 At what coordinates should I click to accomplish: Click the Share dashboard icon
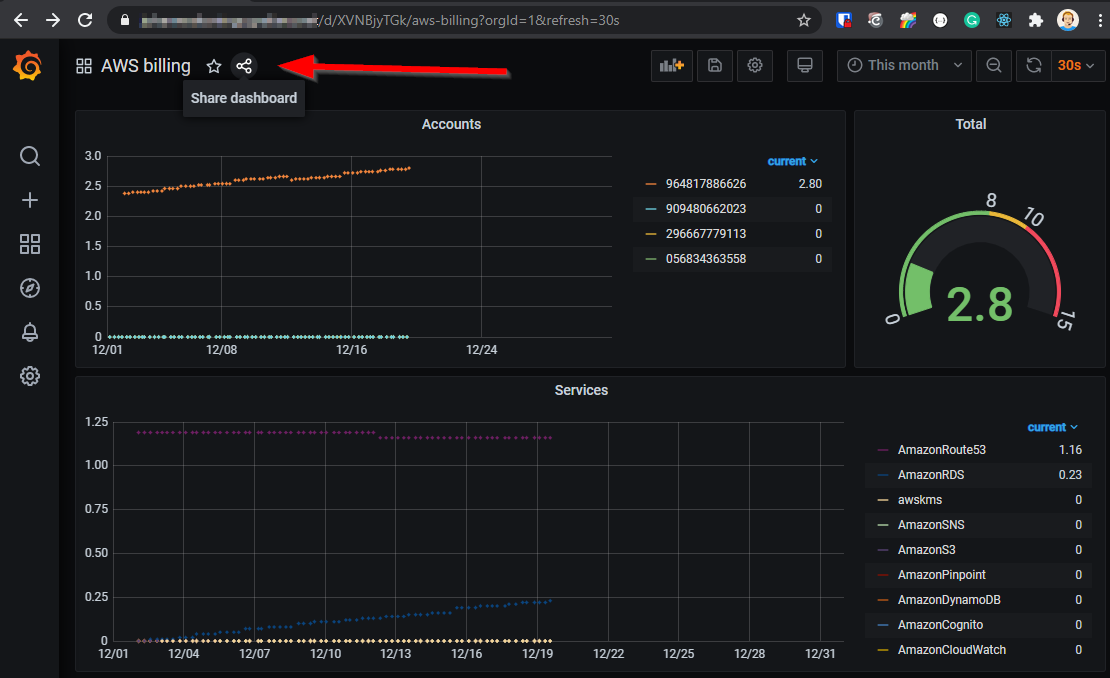244,65
